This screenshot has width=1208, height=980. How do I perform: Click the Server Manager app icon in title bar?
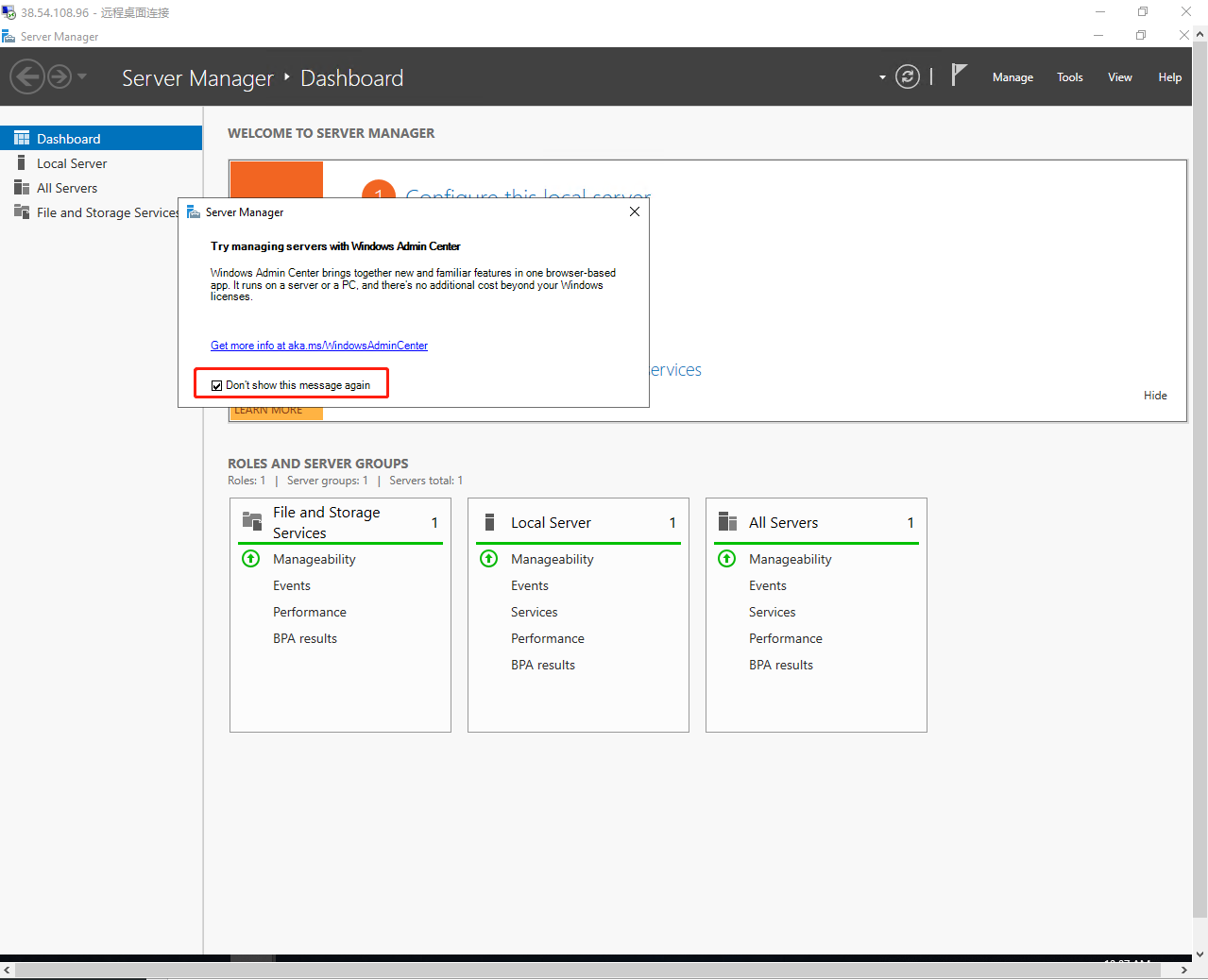point(9,37)
